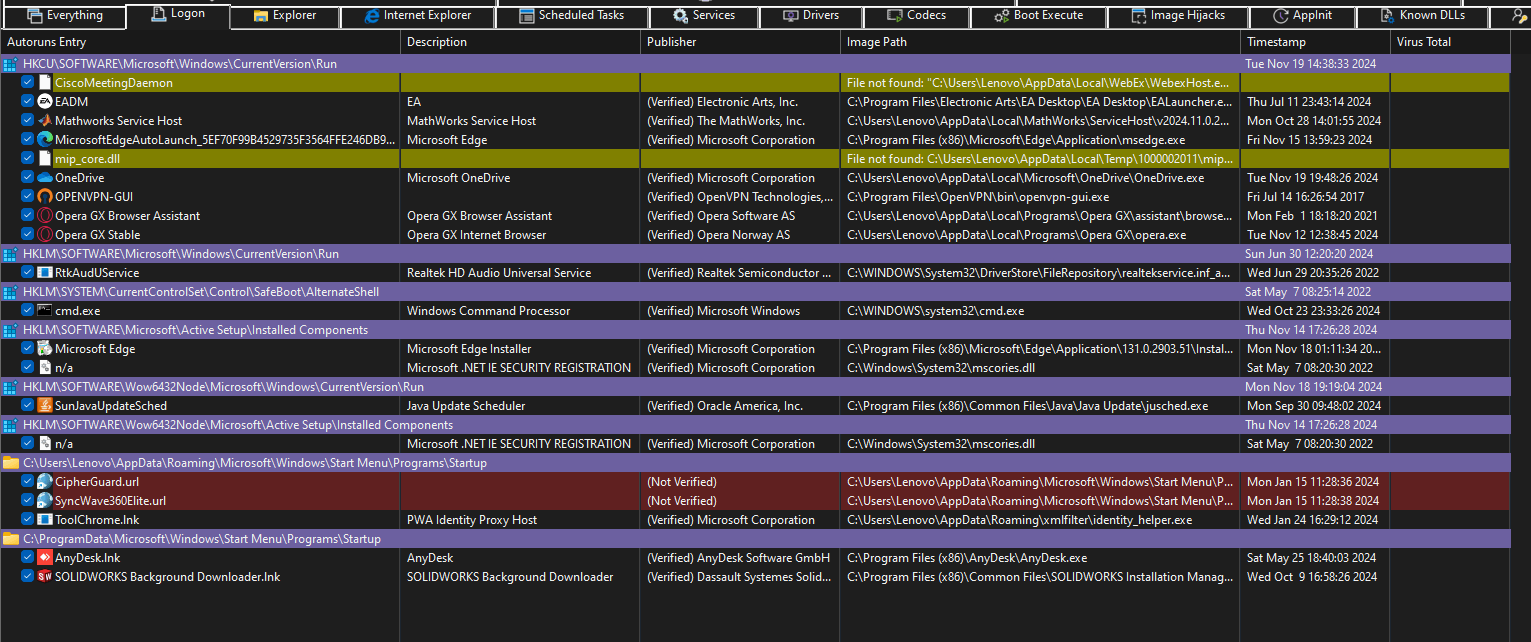This screenshot has width=1531, height=642.
Task: Click the CiscoMeetingDaemon file icon
Action: point(45,83)
